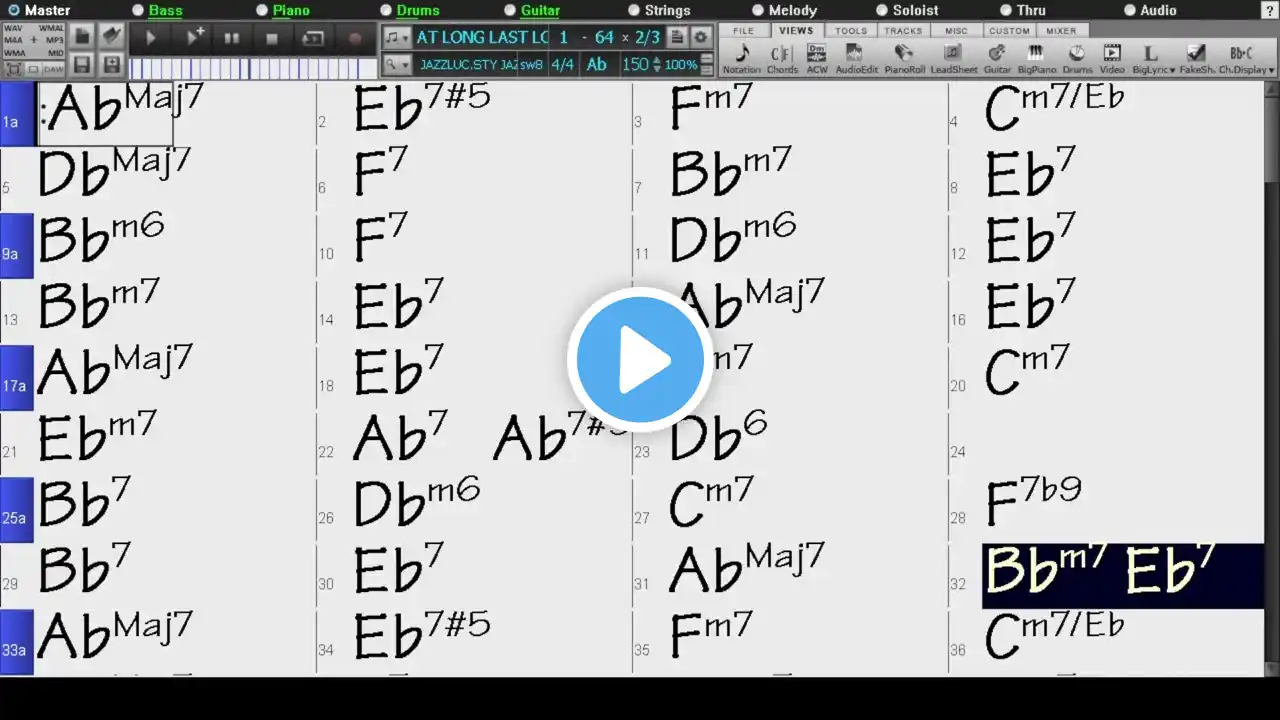Click the tempo 150 spinner arrows
1280x720 pixels.
tap(656, 64)
